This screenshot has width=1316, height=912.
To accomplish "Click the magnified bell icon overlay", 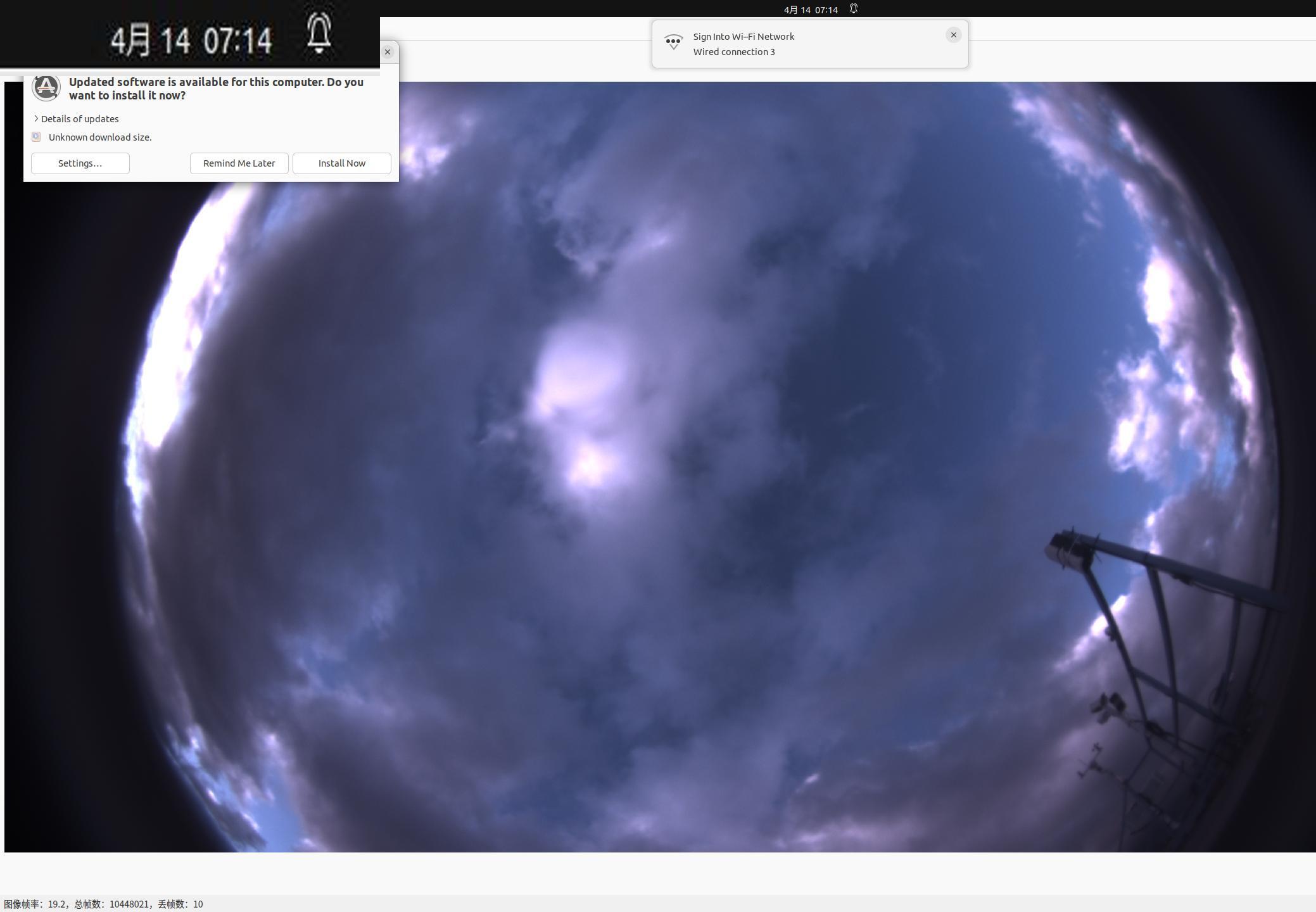I will [x=319, y=34].
